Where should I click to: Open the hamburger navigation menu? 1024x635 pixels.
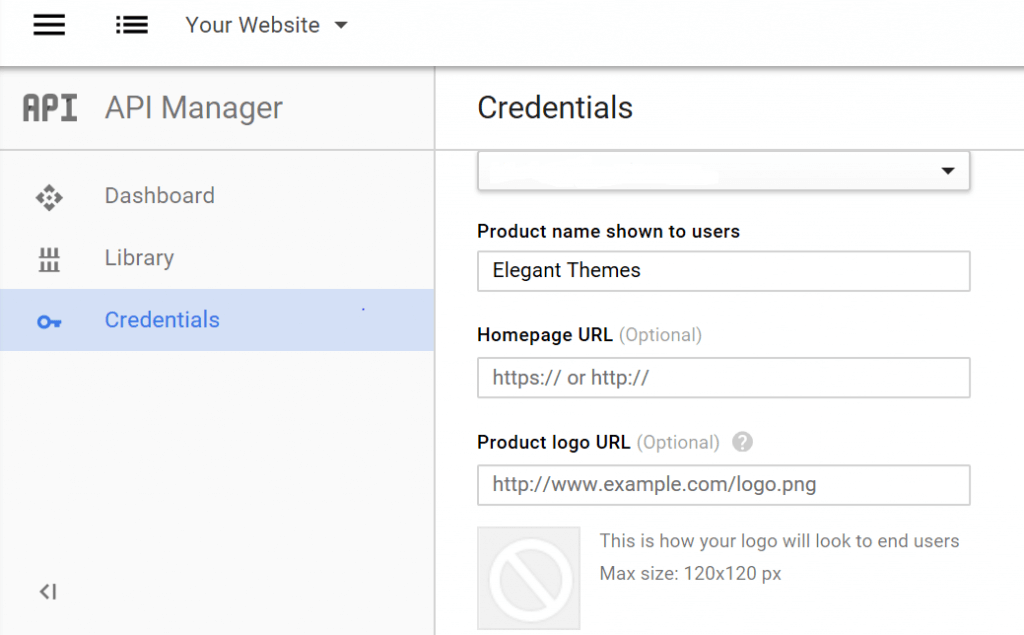(x=49, y=25)
